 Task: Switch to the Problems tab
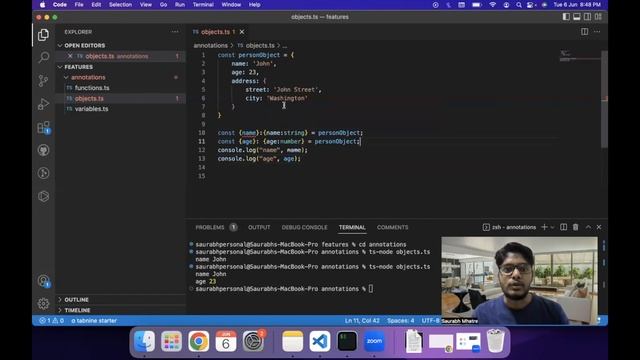click(x=210, y=227)
